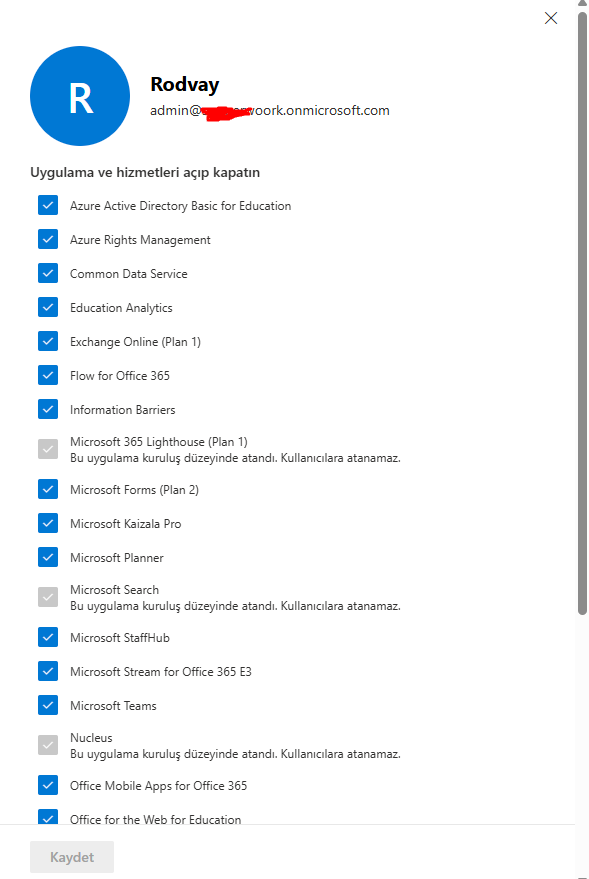Click the Kaydet save button
The width and height of the screenshot is (589, 879).
click(72, 857)
